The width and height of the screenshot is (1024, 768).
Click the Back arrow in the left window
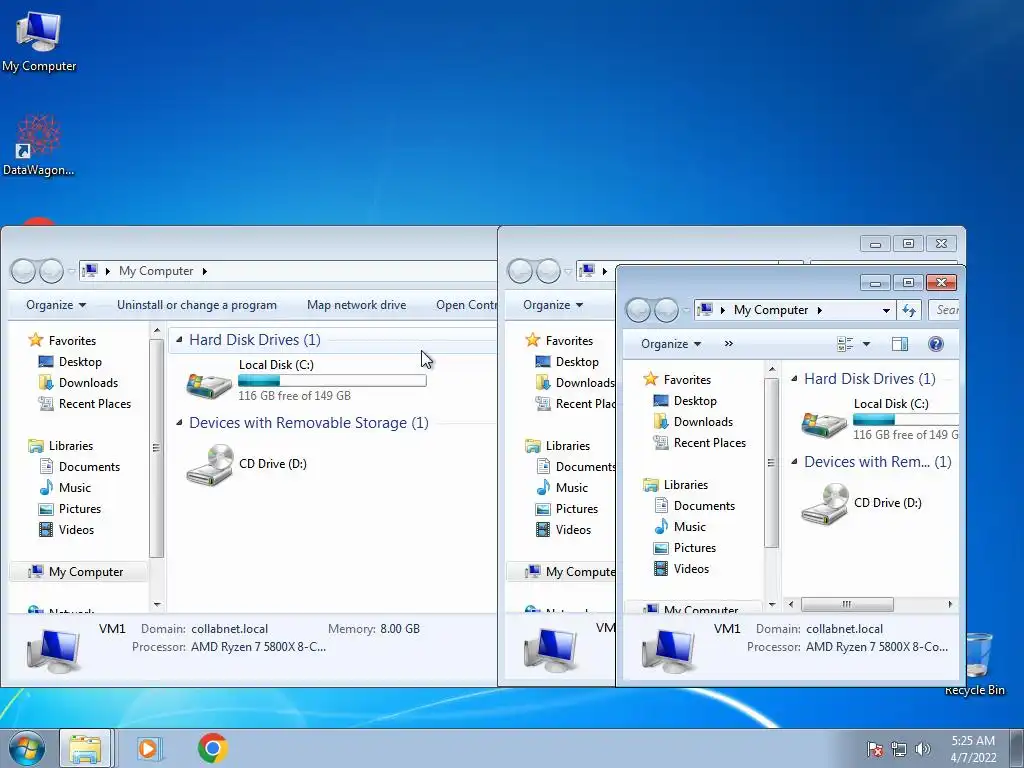[x=24, y=271]
